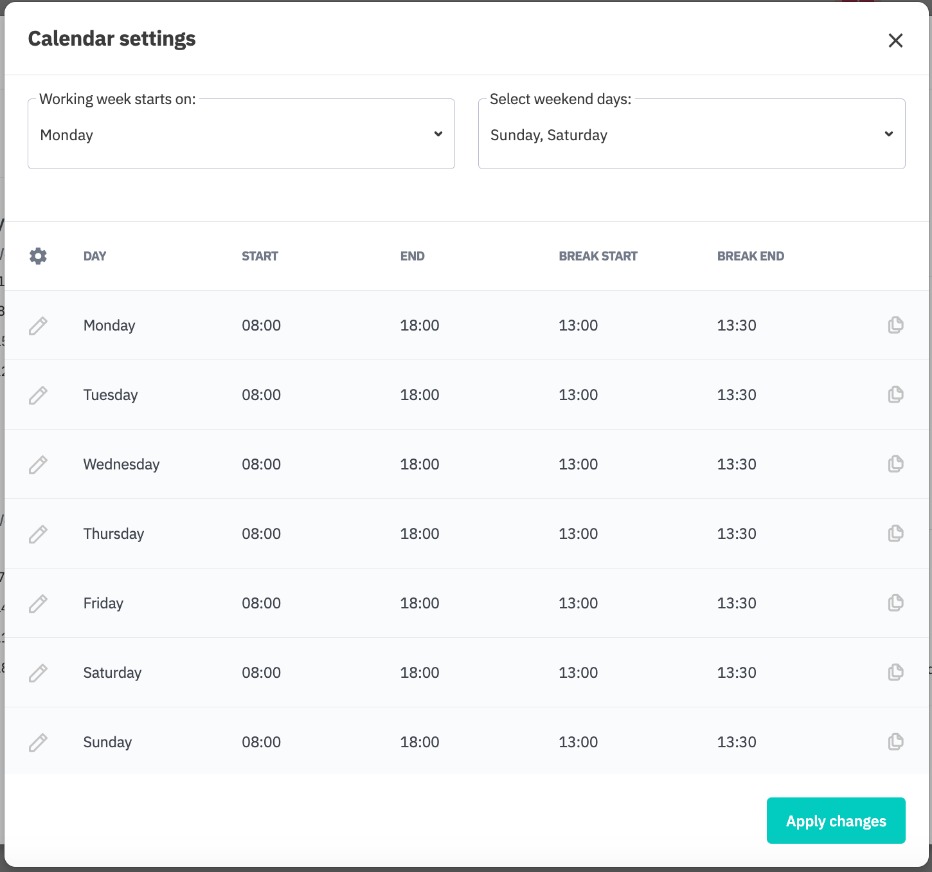Click the settings gear icon in table header

tap(38, 256)
